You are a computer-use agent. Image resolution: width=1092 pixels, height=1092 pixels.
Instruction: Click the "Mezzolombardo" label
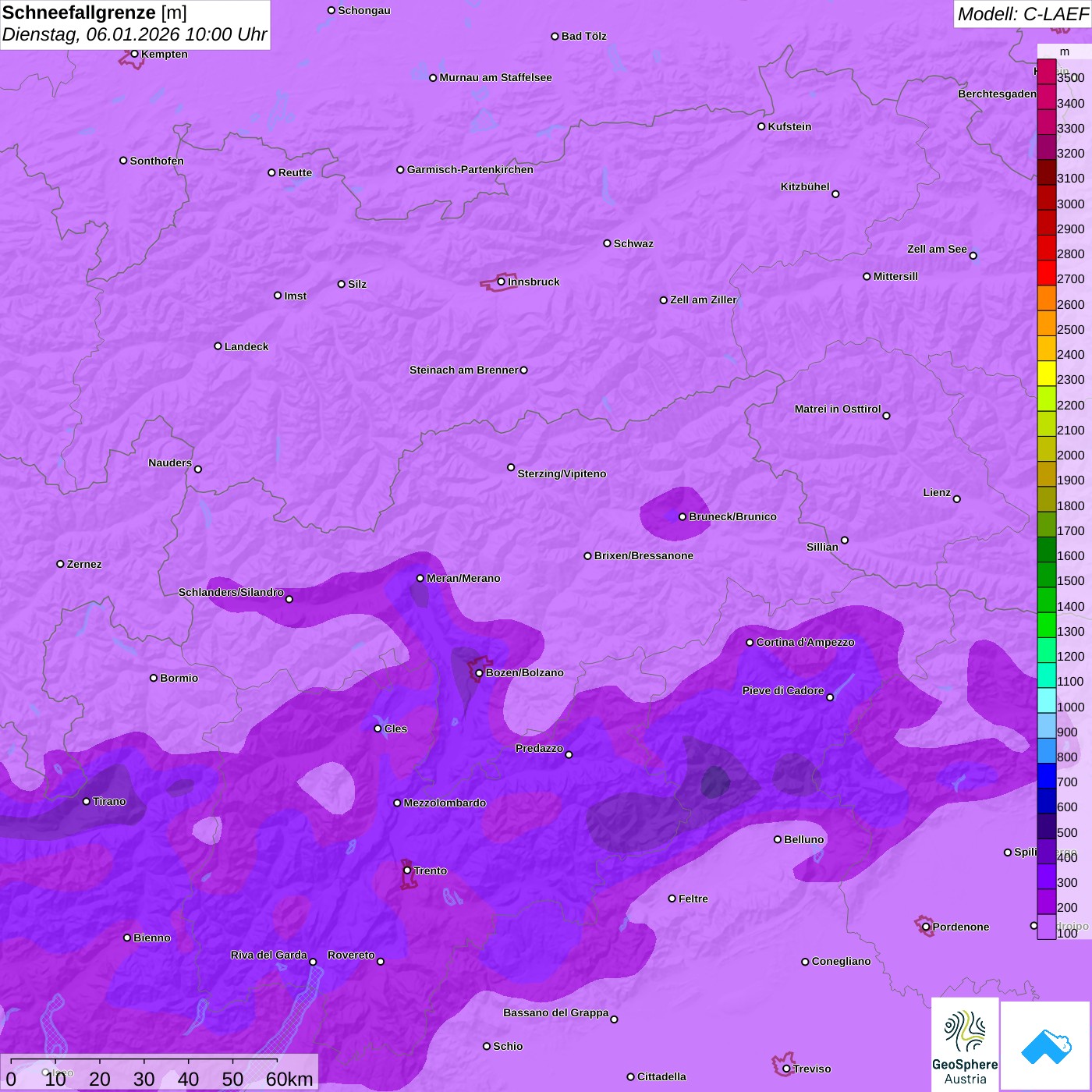445,803
